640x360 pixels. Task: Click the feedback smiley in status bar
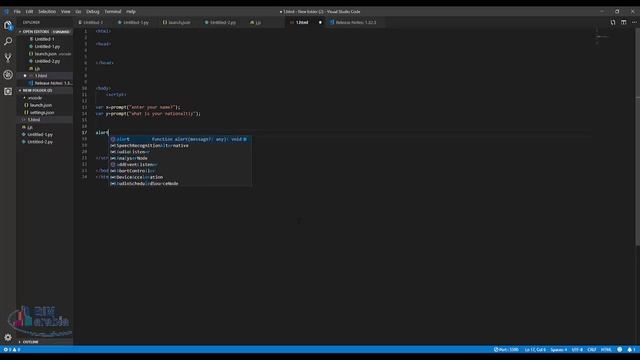click(x=620, y=349)
